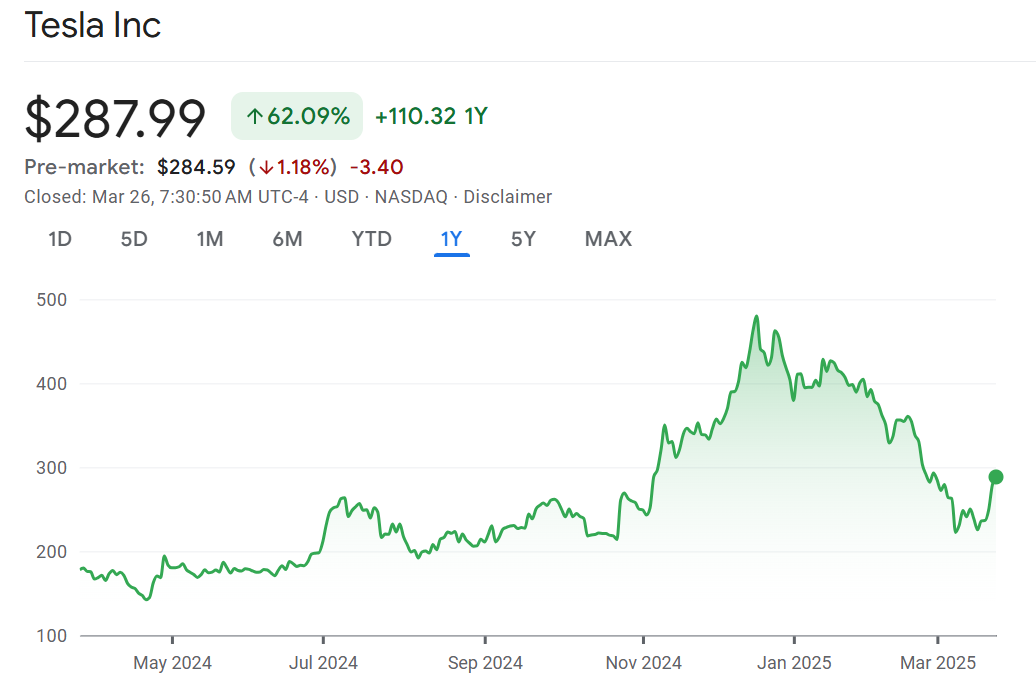This screenshot has width=1036, height=696.
Task: Click the pre-market price $284.59
Action: pos(196,167)
